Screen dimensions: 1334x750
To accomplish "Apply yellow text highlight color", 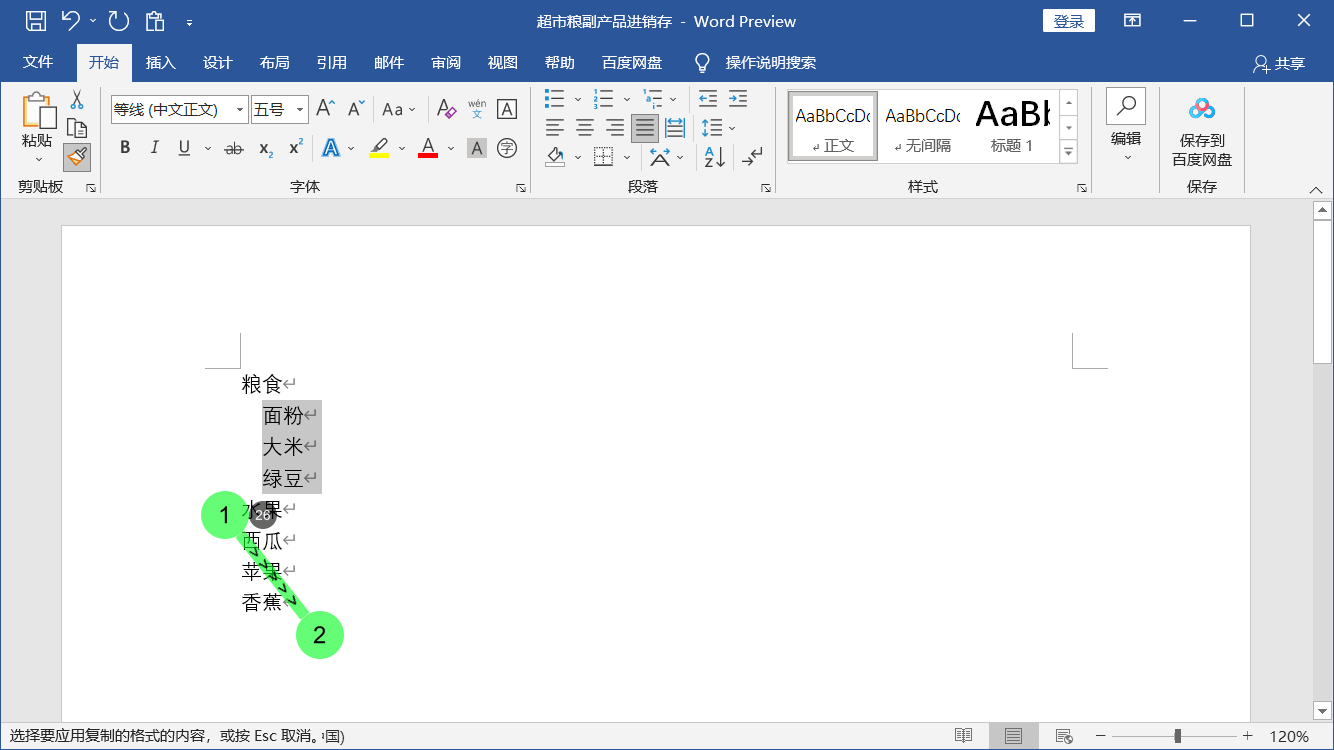I will tap(379, 148).
